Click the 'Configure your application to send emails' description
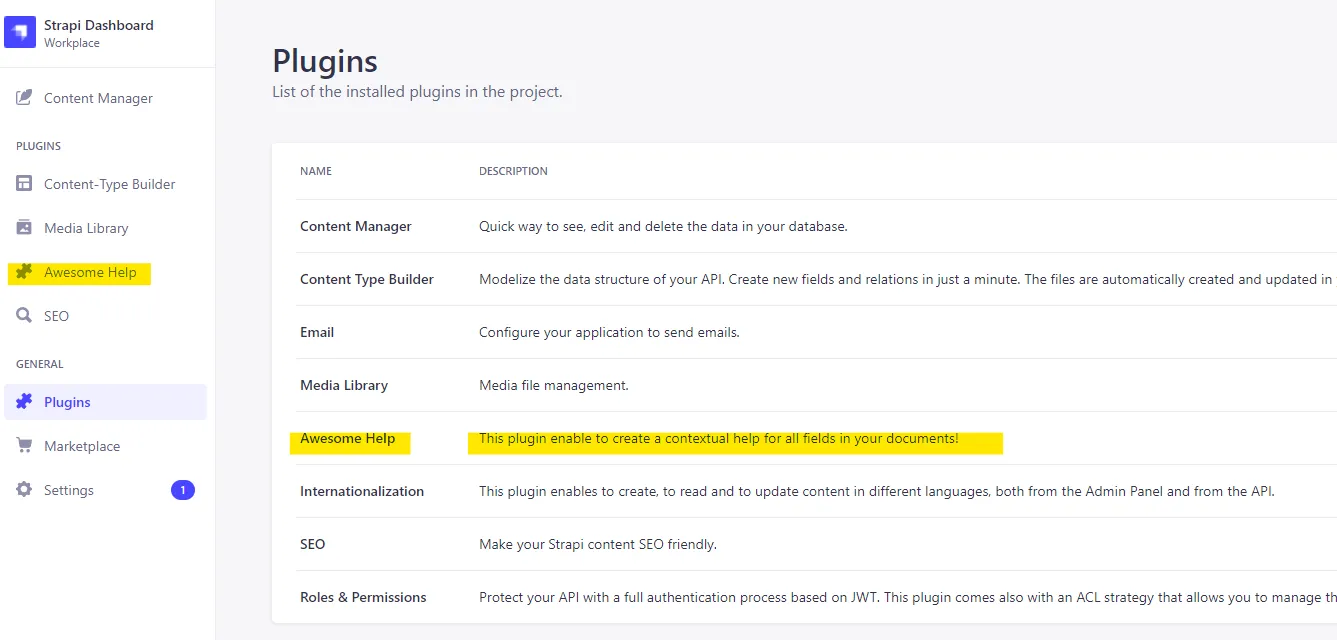 pyautogui.click(x=609, y=332)
